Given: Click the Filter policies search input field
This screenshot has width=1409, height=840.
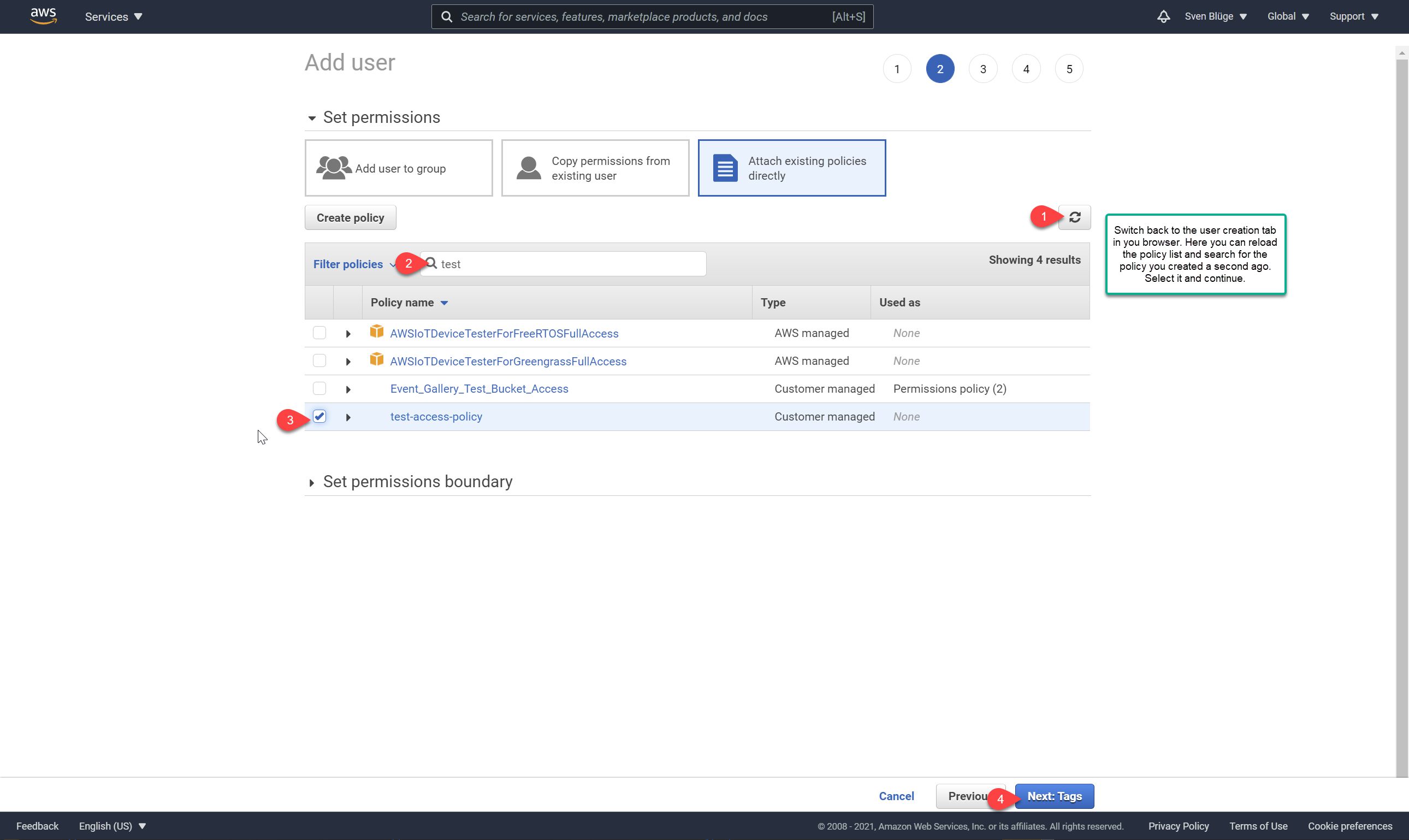Looking at the screenshot, I should click(x=565, y=264).
